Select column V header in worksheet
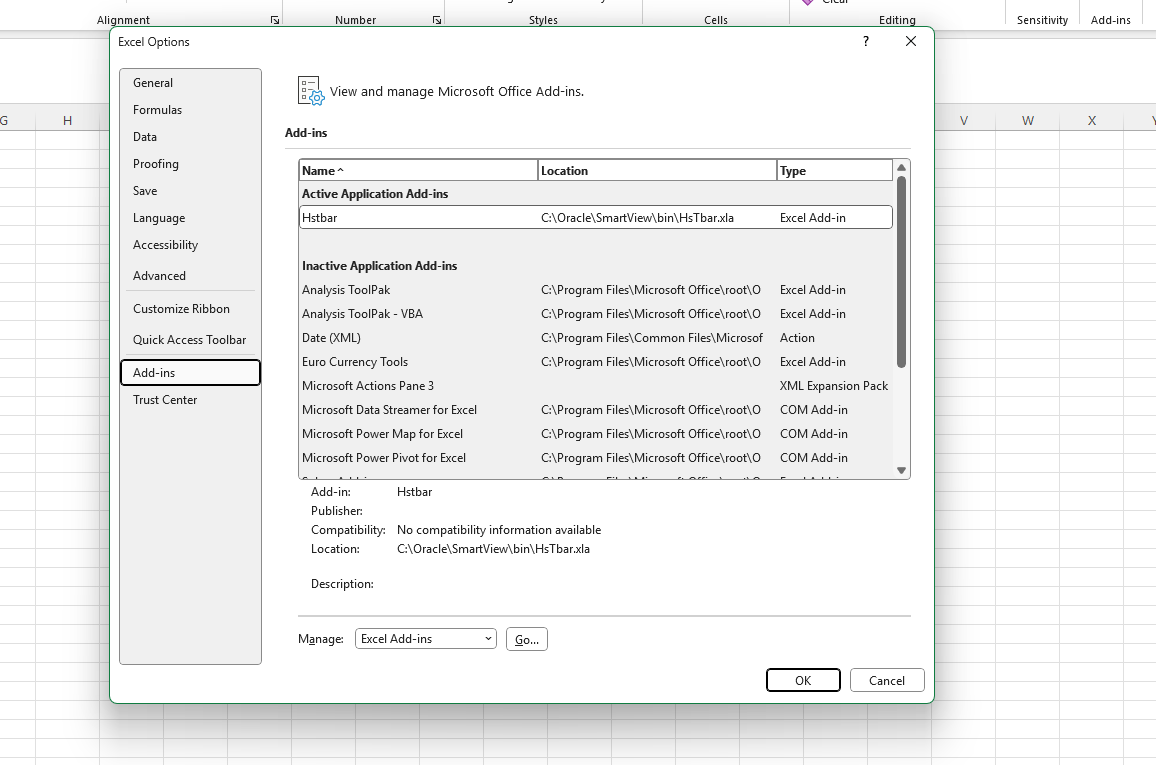The image size is (1156, 765). click(964, 120)
